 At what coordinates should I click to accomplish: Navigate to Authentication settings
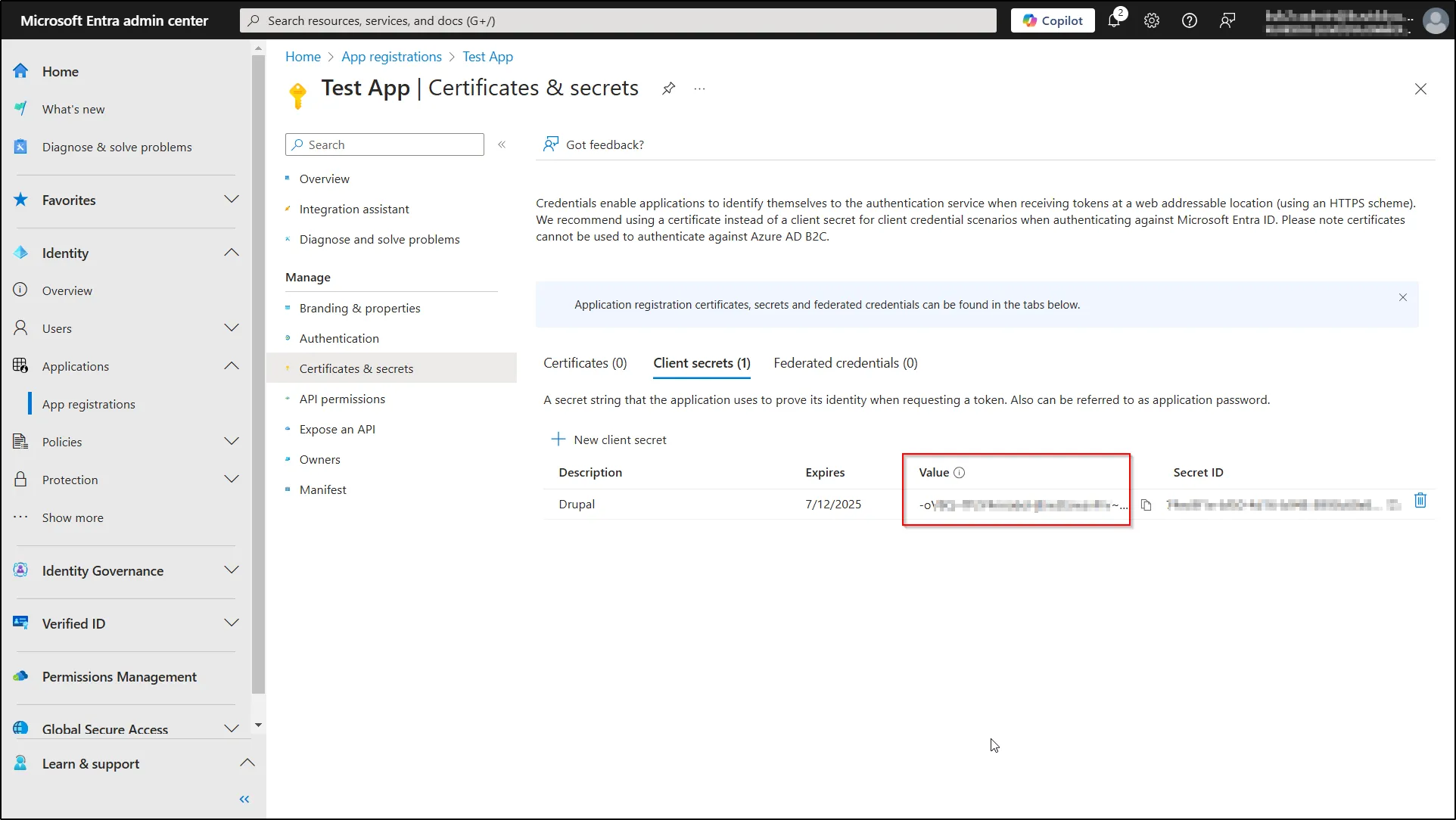[x=338, y=338]
